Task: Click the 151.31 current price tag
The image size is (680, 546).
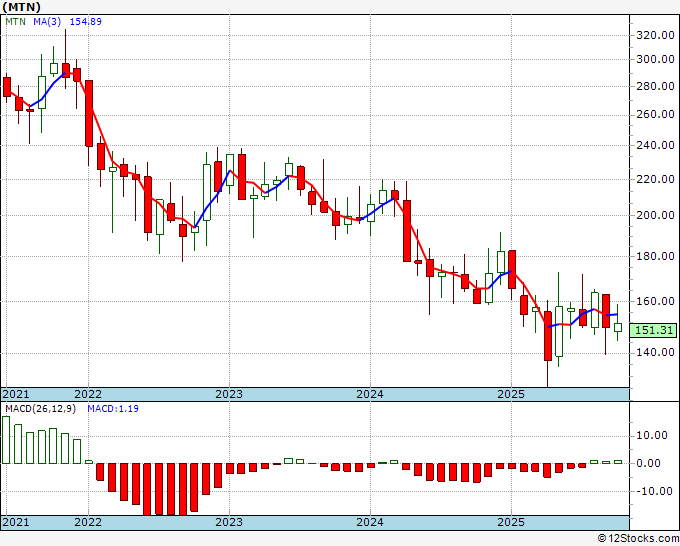Action: coord(653,330)
